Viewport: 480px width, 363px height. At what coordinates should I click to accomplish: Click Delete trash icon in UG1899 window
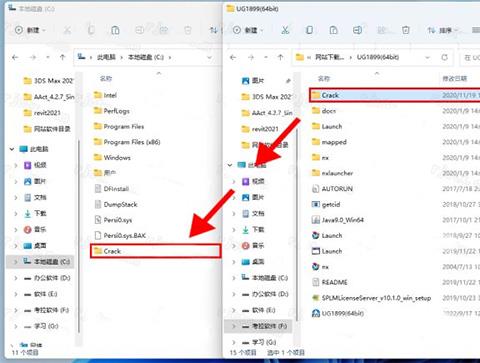coord(406,30)
